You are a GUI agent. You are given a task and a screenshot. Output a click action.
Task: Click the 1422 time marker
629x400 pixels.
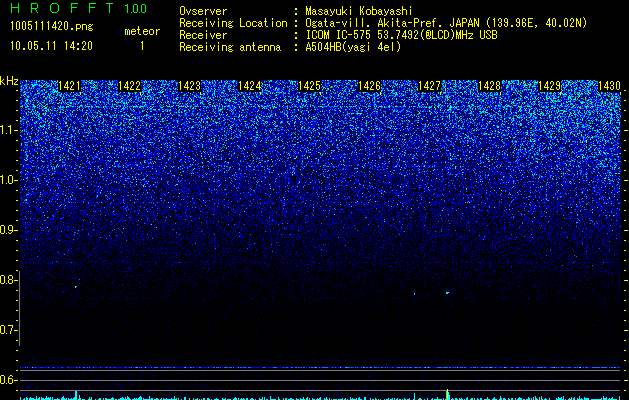click(130, 86)
